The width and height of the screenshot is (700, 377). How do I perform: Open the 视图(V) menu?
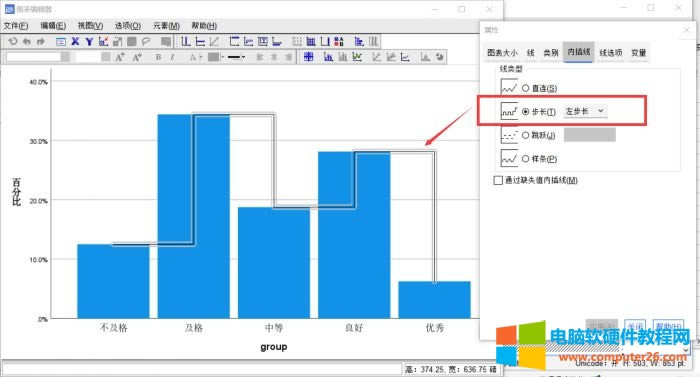90,26
